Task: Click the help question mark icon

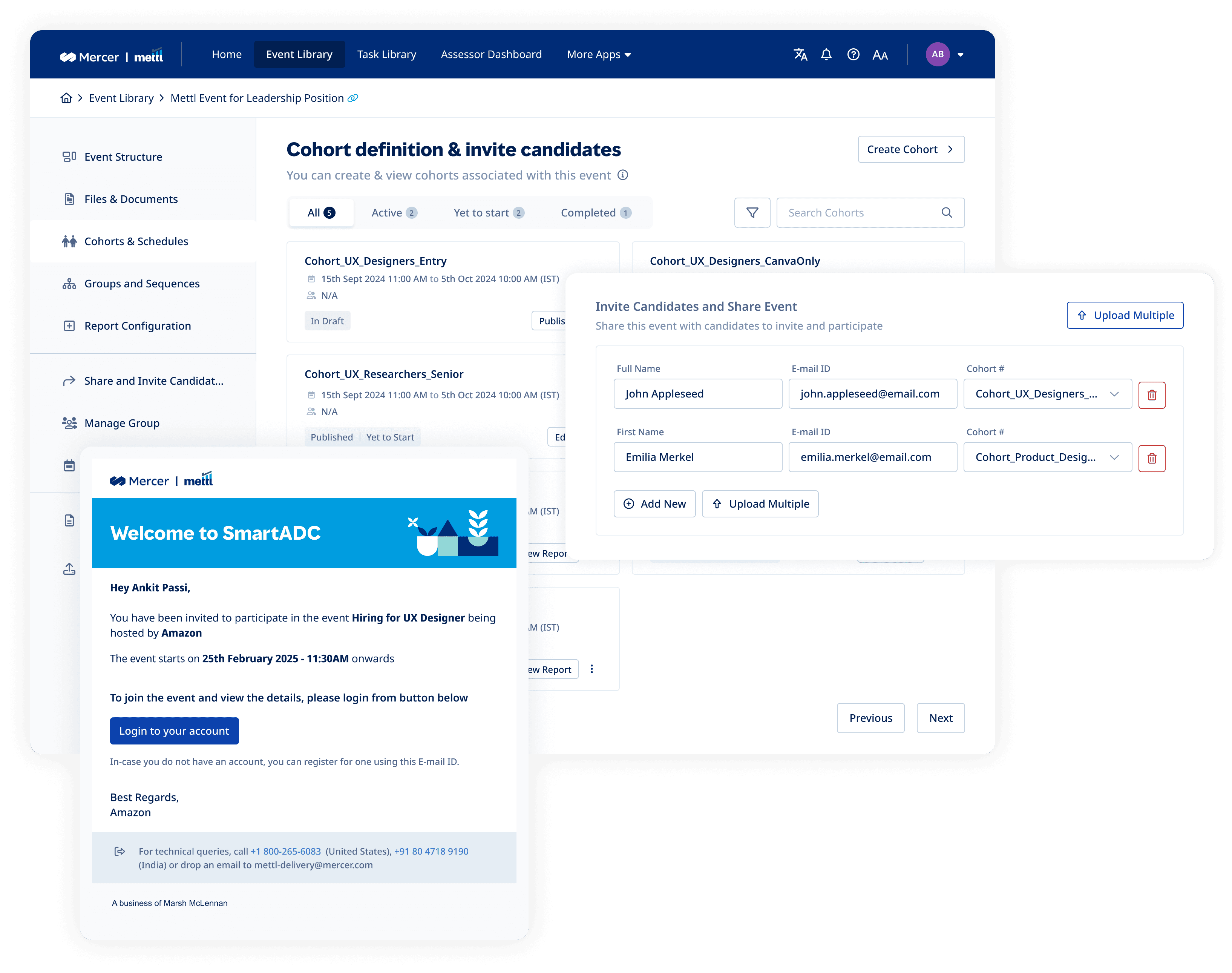Action: point(853,55)
